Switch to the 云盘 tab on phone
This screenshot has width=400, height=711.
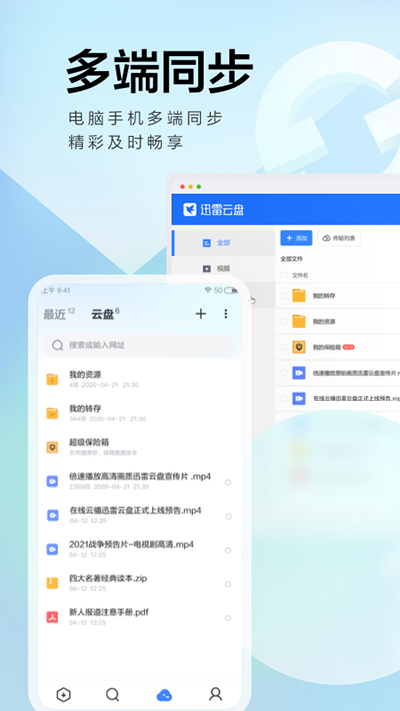pyautogui.click(x=102, y=314)
